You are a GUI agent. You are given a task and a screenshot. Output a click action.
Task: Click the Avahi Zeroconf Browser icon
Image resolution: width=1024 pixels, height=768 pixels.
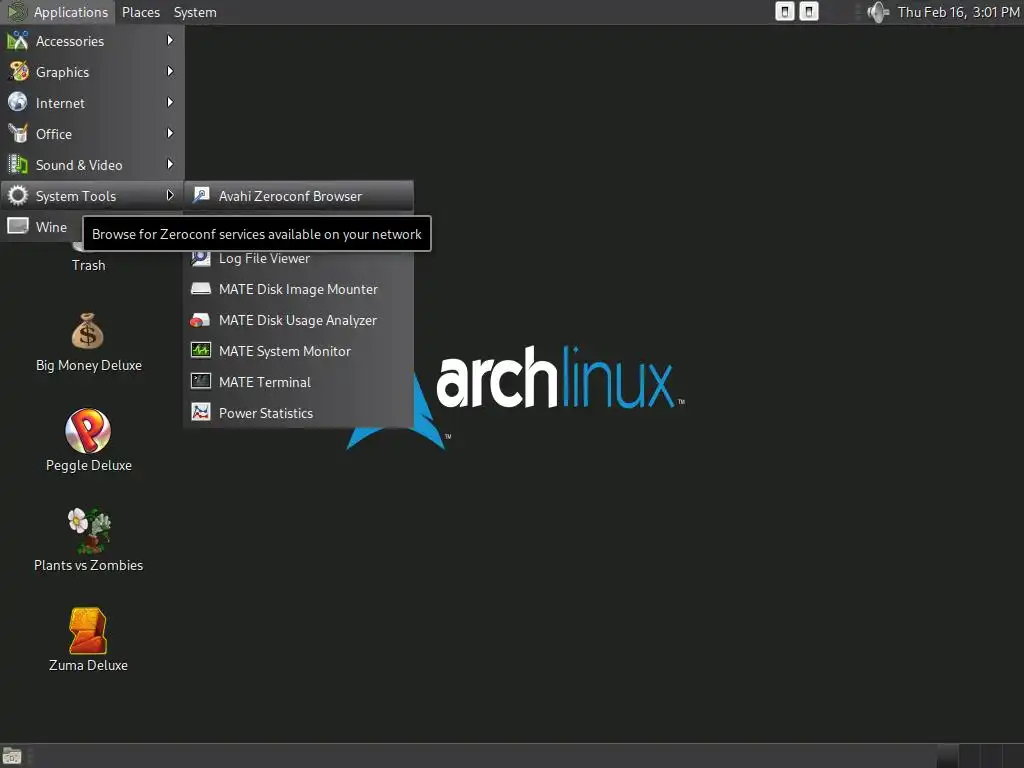pos(200,195)
